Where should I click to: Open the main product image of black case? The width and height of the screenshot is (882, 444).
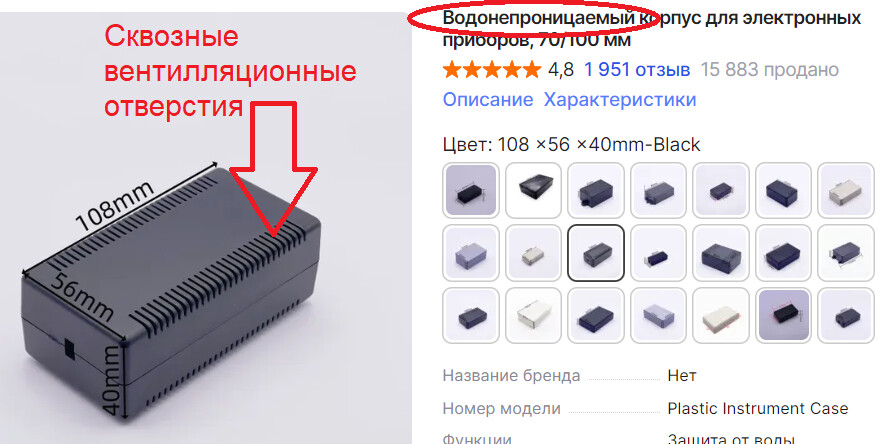(x=205, y=228)
